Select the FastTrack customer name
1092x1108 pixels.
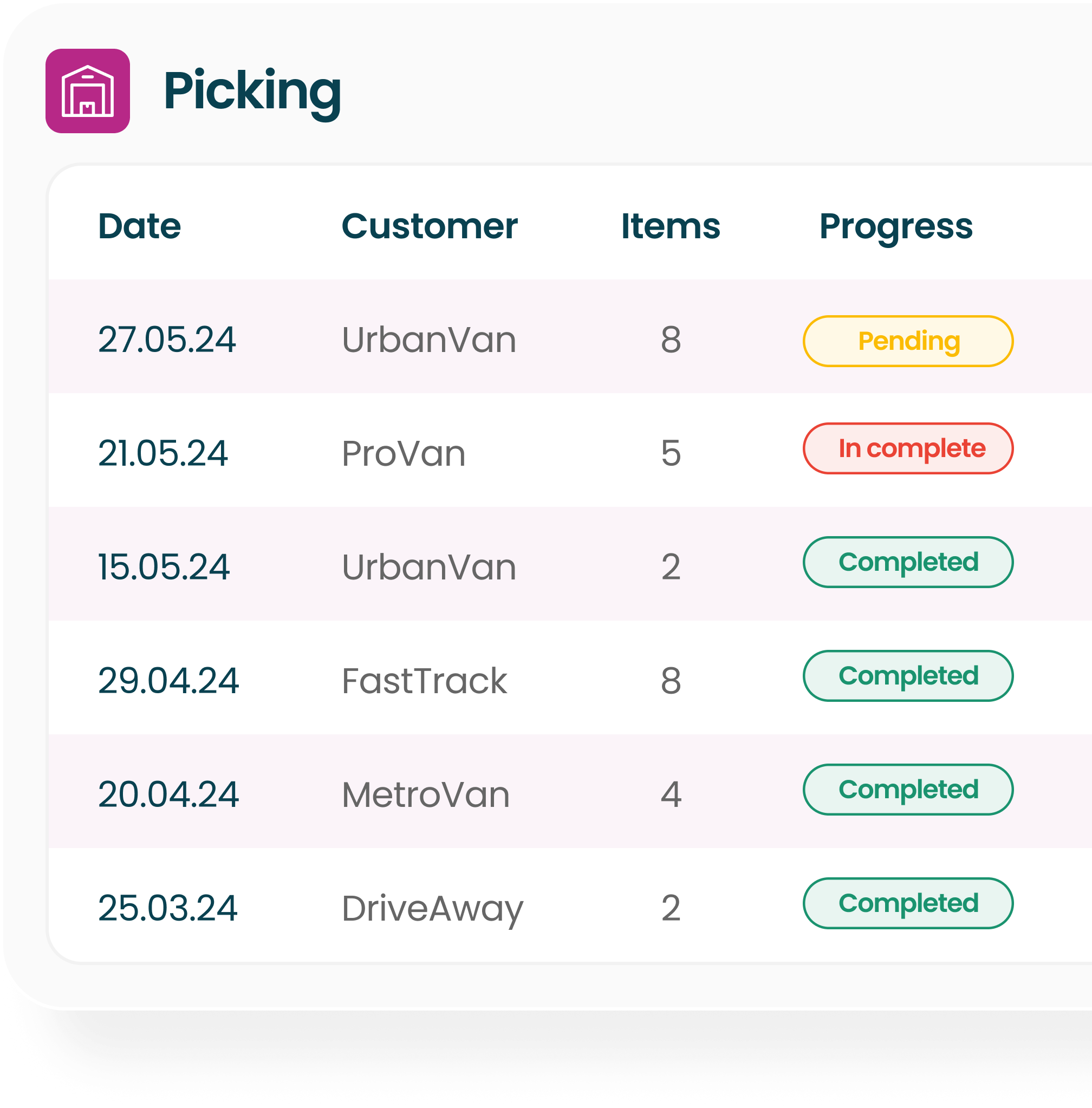(425, 681)
